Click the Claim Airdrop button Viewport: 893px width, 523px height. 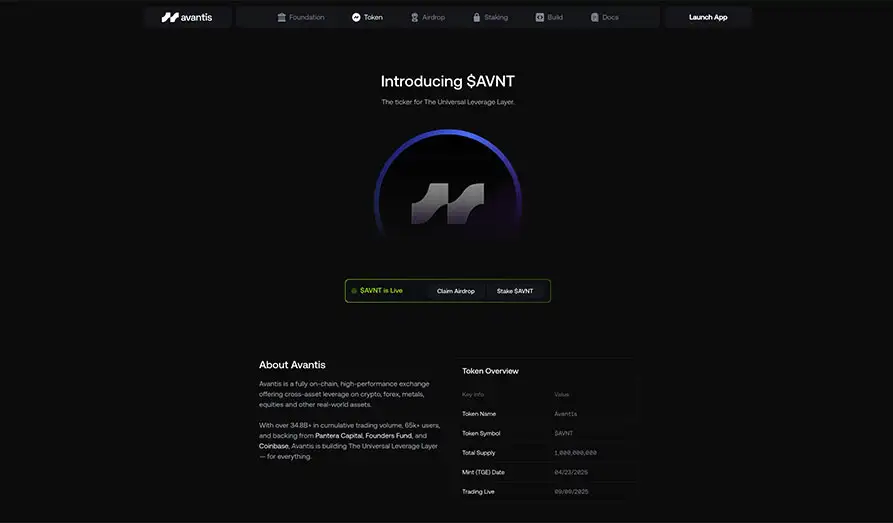click(456, 291)
